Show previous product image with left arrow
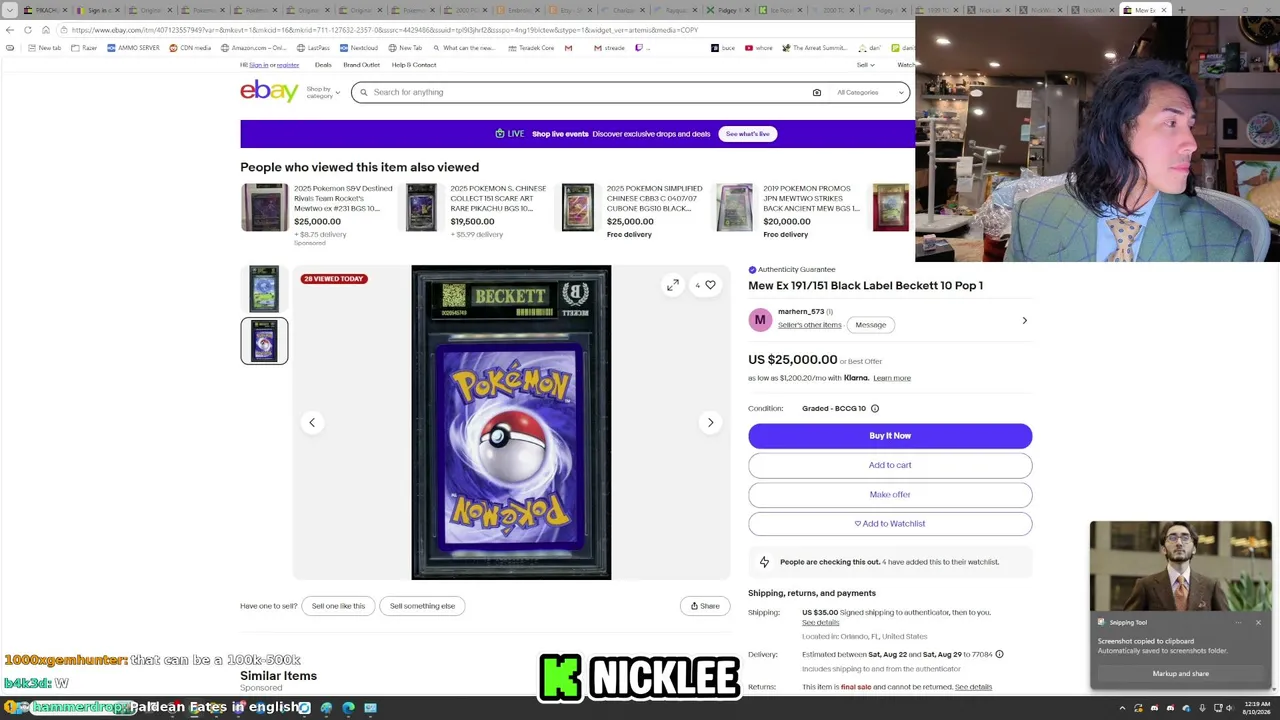The height and width of the screenshot is (720, 1280). [x=312, y=422]
